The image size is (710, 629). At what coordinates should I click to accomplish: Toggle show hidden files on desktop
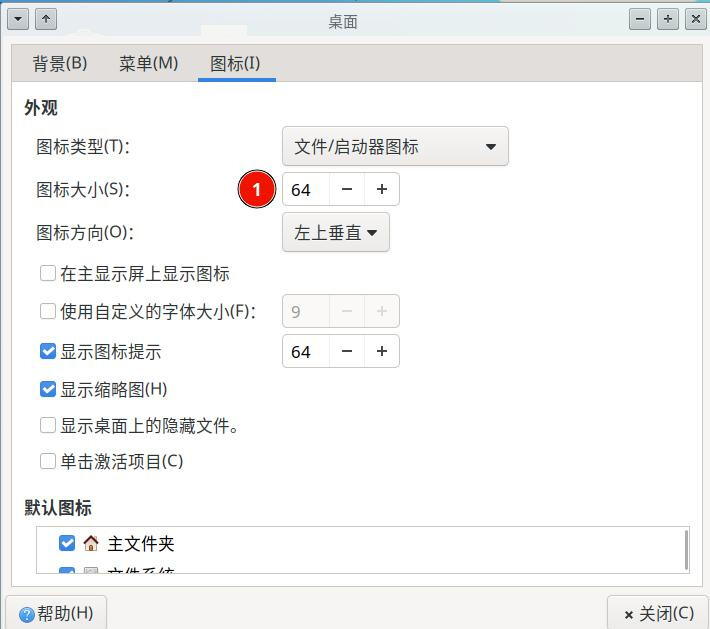pyautogui.click(x=48, y=426)
